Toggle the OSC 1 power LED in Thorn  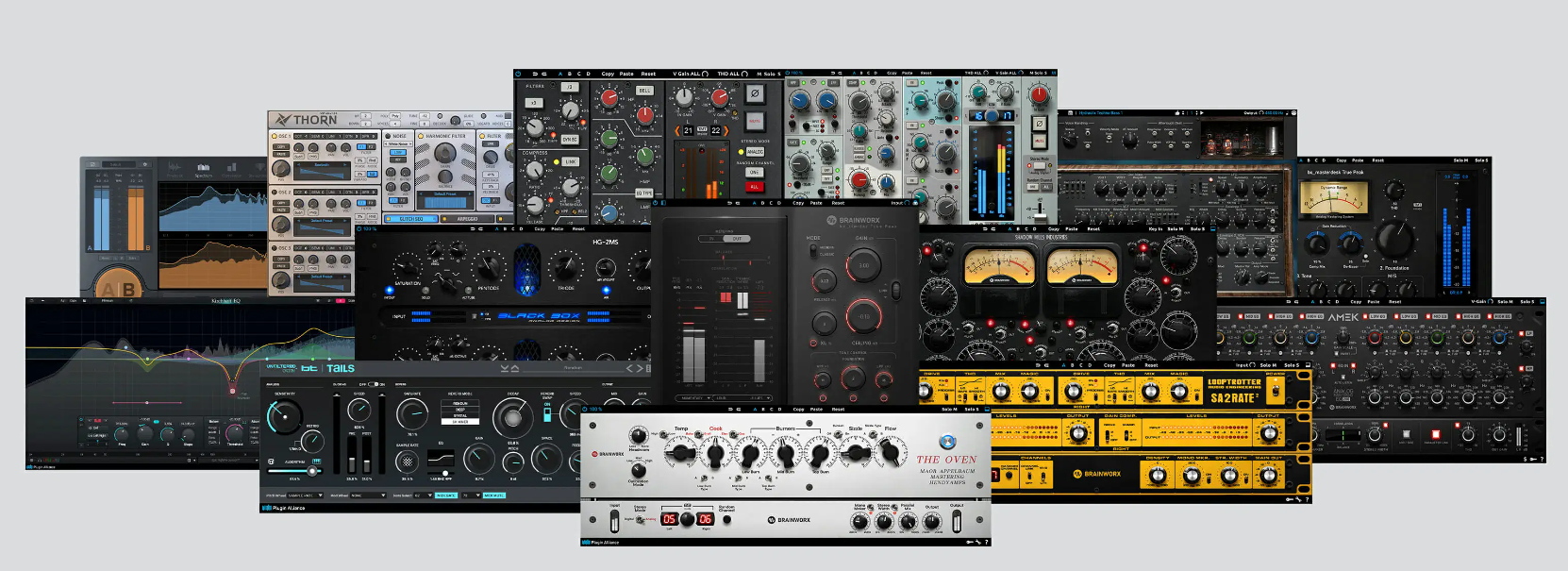pos(274,136)
